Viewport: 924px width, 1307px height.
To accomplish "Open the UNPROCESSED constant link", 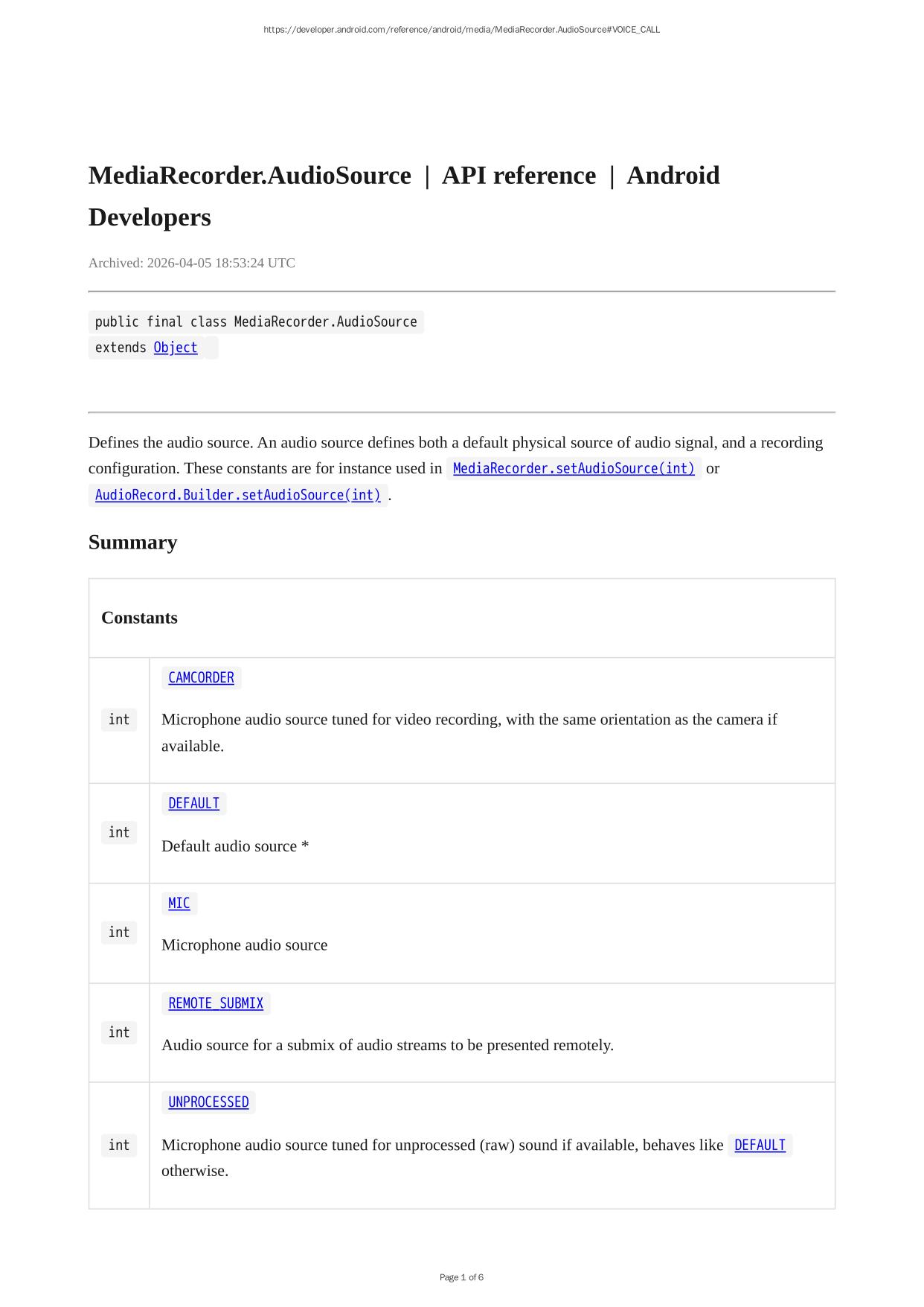I will pyautogui.click(x=208, y=1102).
